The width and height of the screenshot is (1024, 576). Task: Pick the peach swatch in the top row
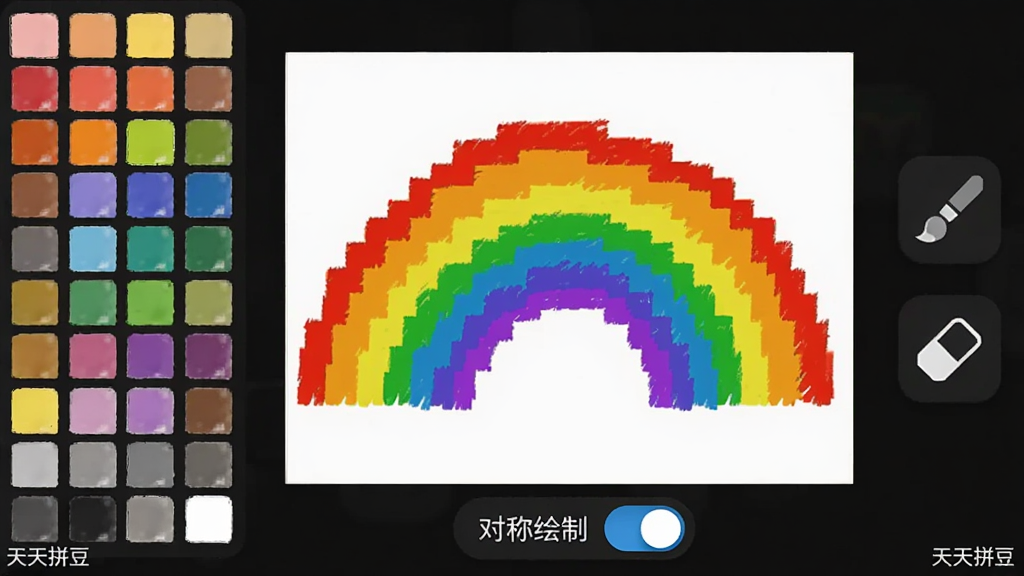pyautogui.click(x=93, y=35)
